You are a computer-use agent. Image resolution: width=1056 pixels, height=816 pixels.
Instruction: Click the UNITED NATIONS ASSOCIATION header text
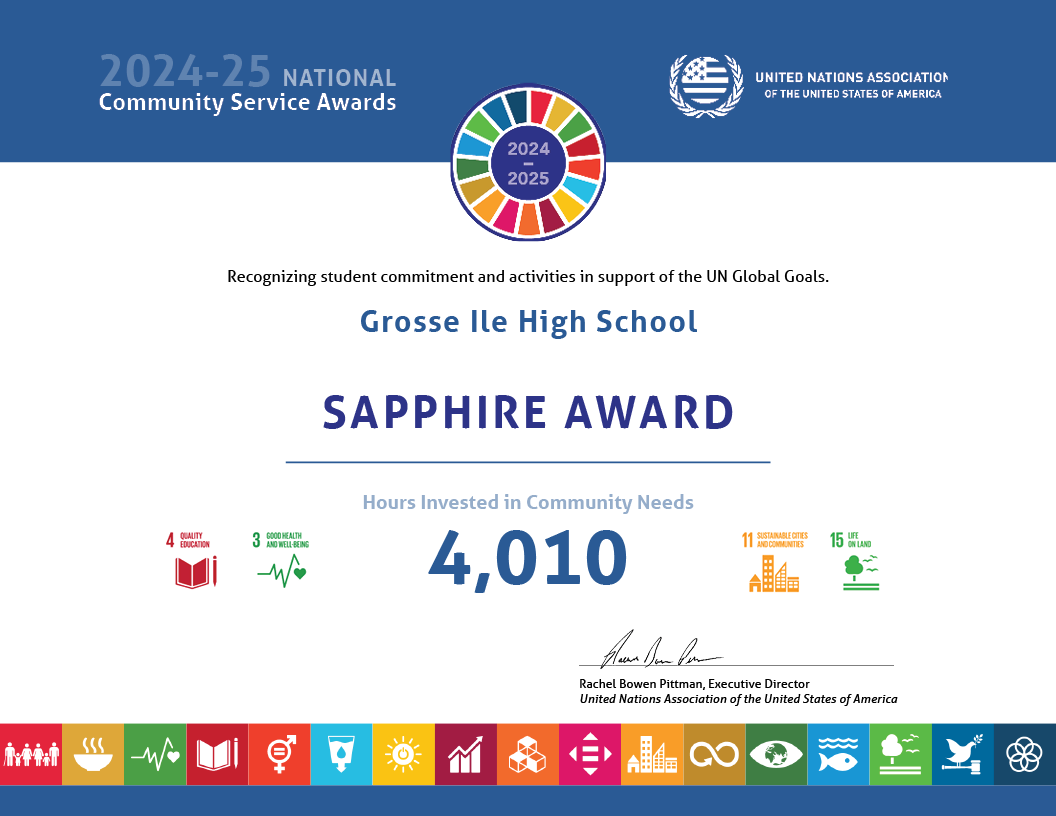click(851, 77)
